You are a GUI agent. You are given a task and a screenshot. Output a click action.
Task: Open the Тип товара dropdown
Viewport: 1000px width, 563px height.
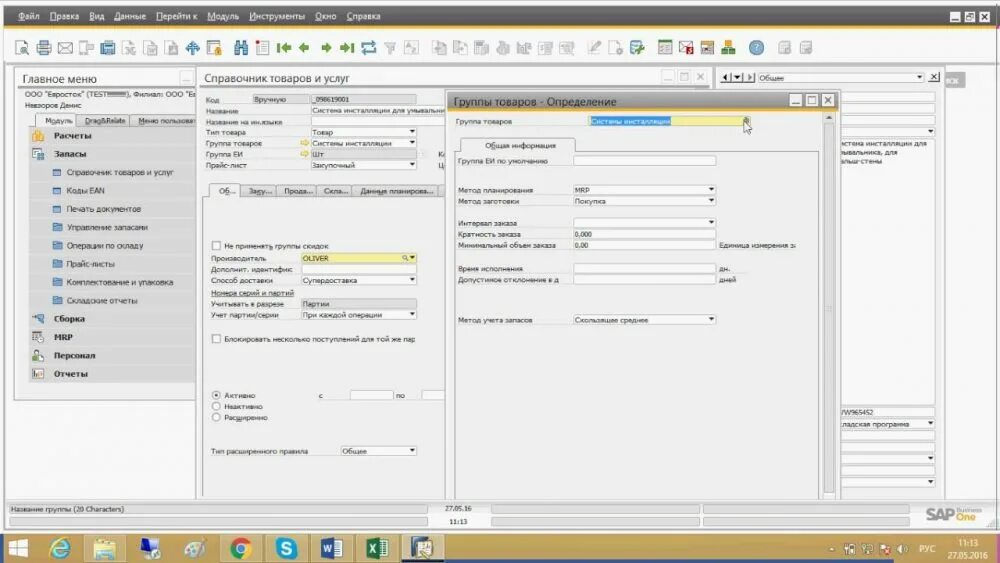[x=412, y=132]
